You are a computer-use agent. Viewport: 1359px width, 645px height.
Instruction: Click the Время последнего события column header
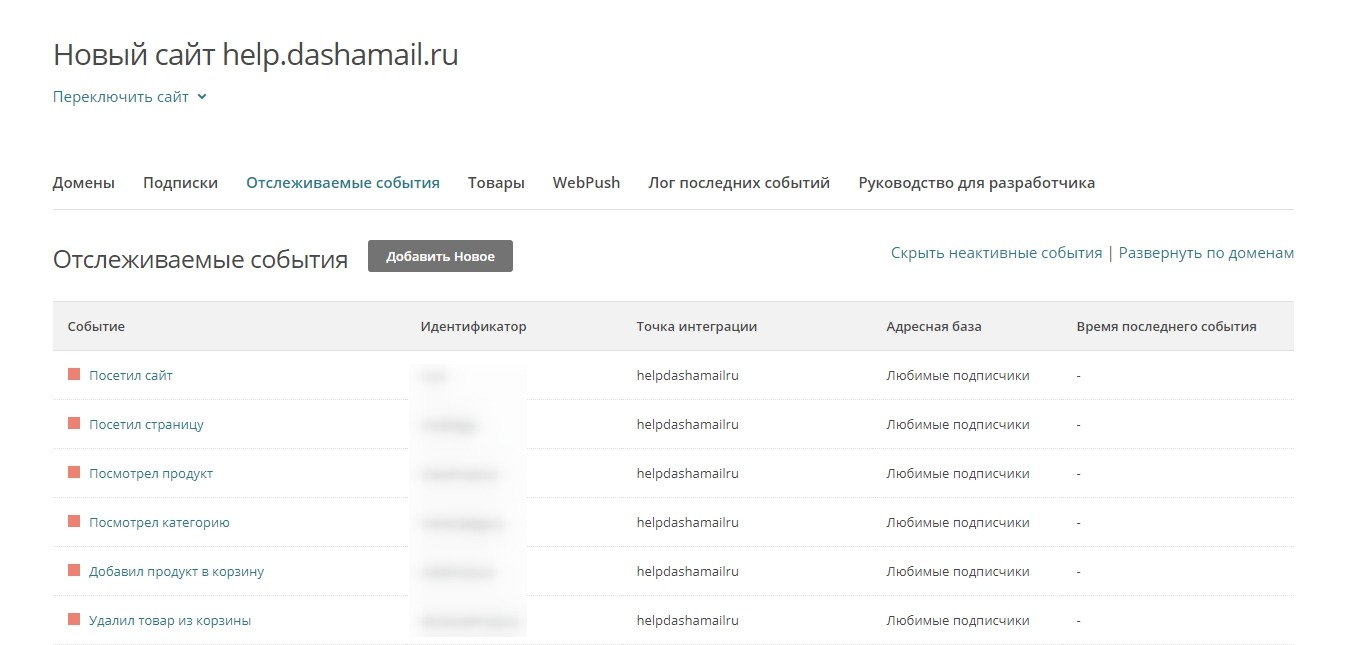(1166, 327)
